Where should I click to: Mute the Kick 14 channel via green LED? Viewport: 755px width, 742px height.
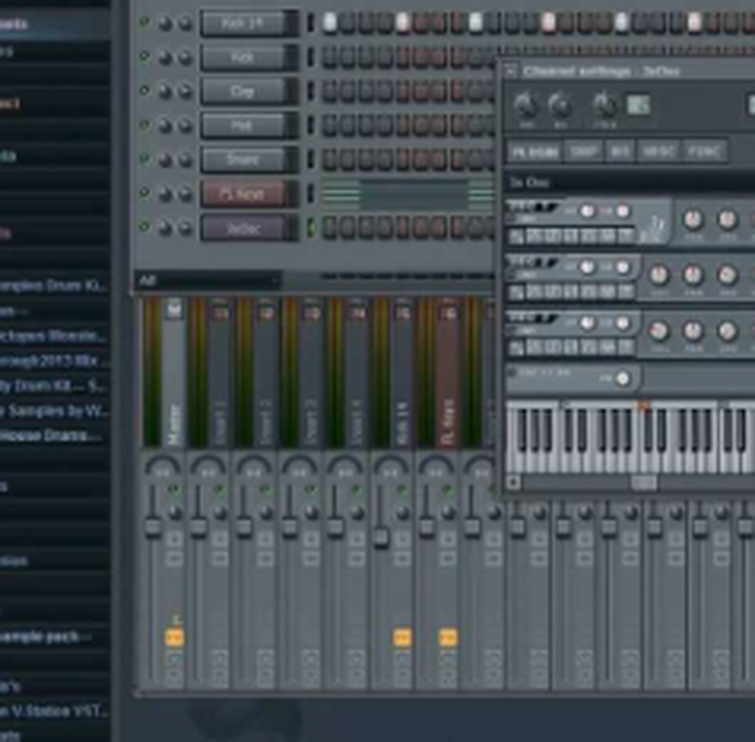coord(144,22)
